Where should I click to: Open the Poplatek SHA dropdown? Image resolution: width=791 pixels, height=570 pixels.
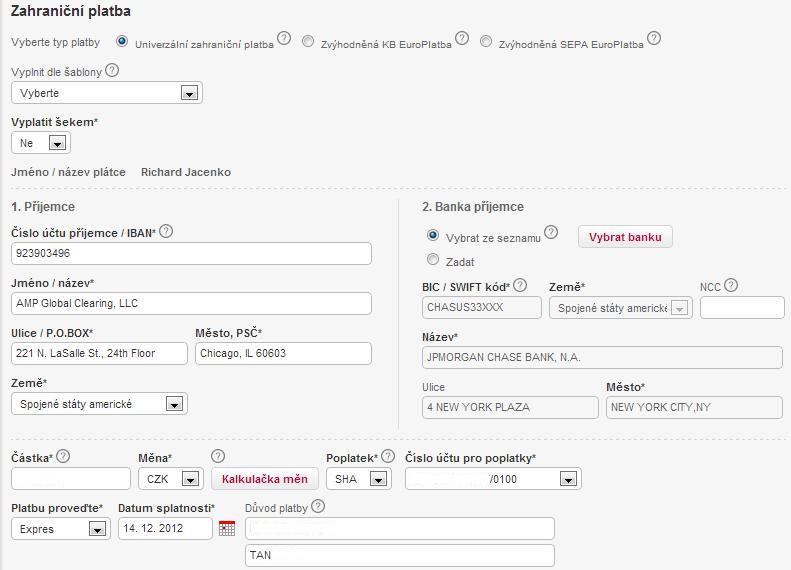378,479
